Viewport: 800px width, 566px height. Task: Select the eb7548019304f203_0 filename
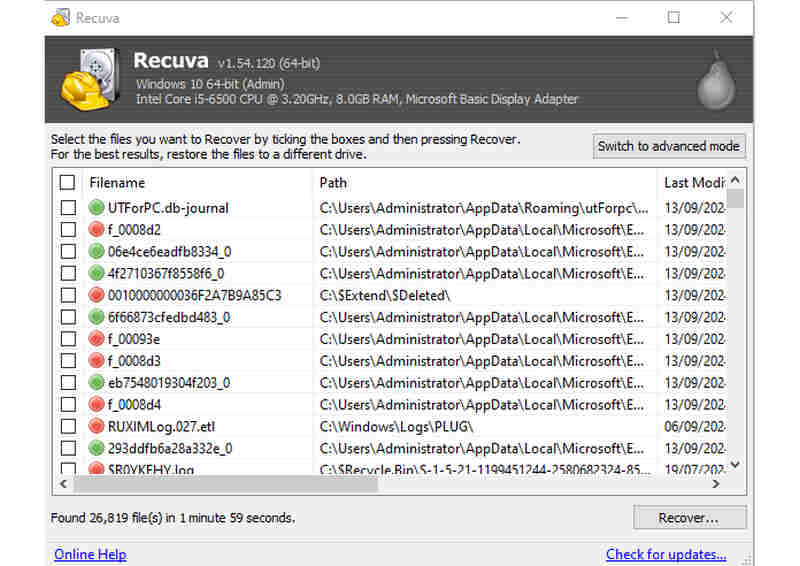coord(169,383)
